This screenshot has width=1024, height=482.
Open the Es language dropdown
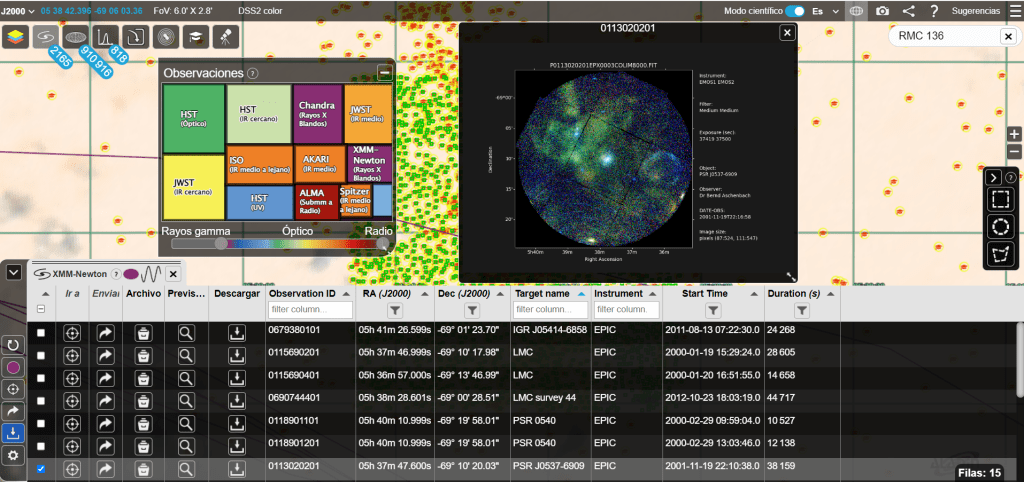click(x=824, y=11)
